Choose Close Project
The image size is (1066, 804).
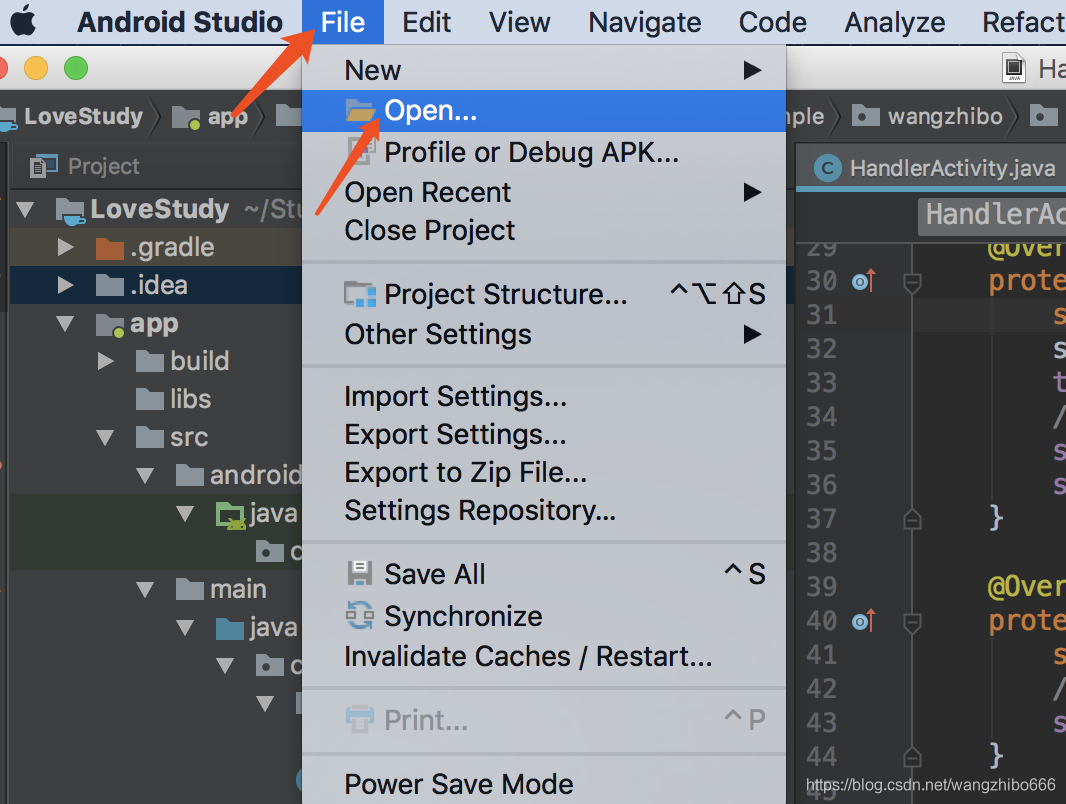tap(544, 230)
